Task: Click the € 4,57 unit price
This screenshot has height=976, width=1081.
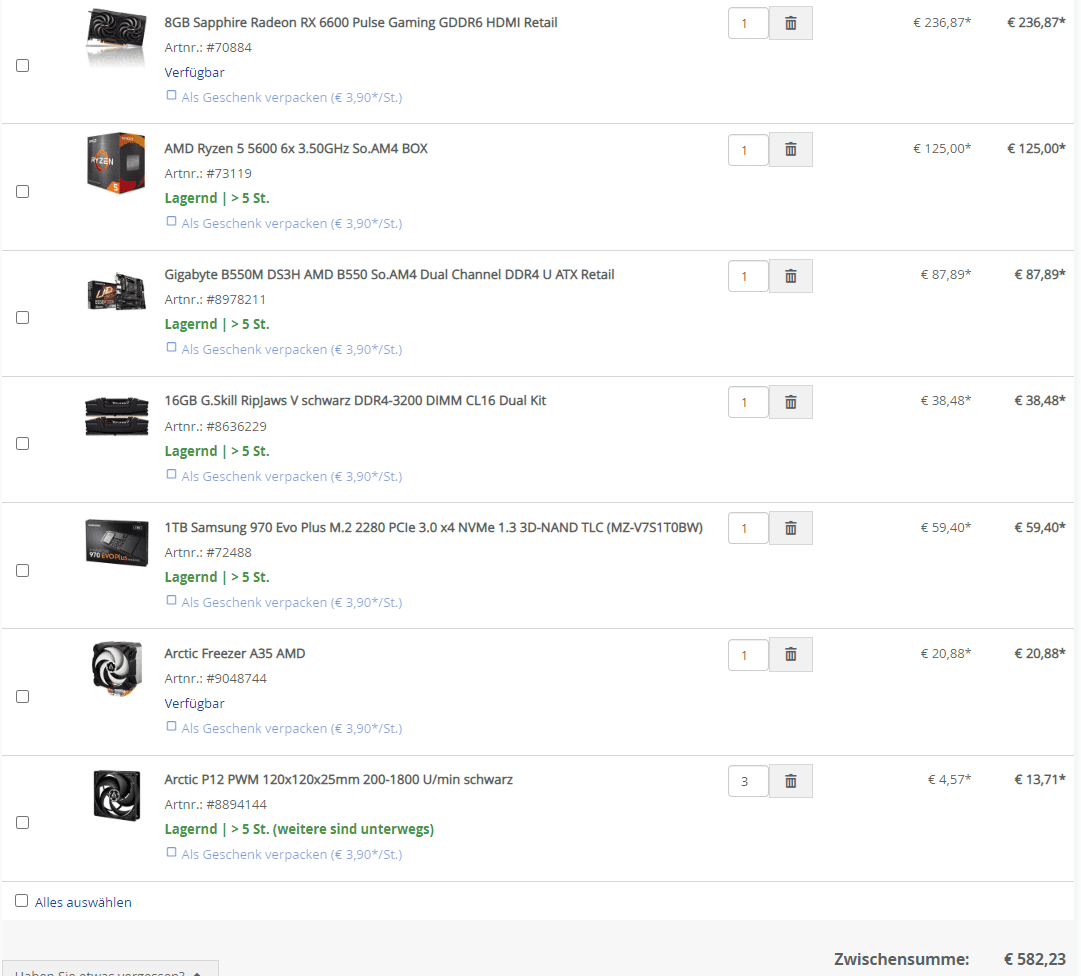Action: [x=949, y=780]
